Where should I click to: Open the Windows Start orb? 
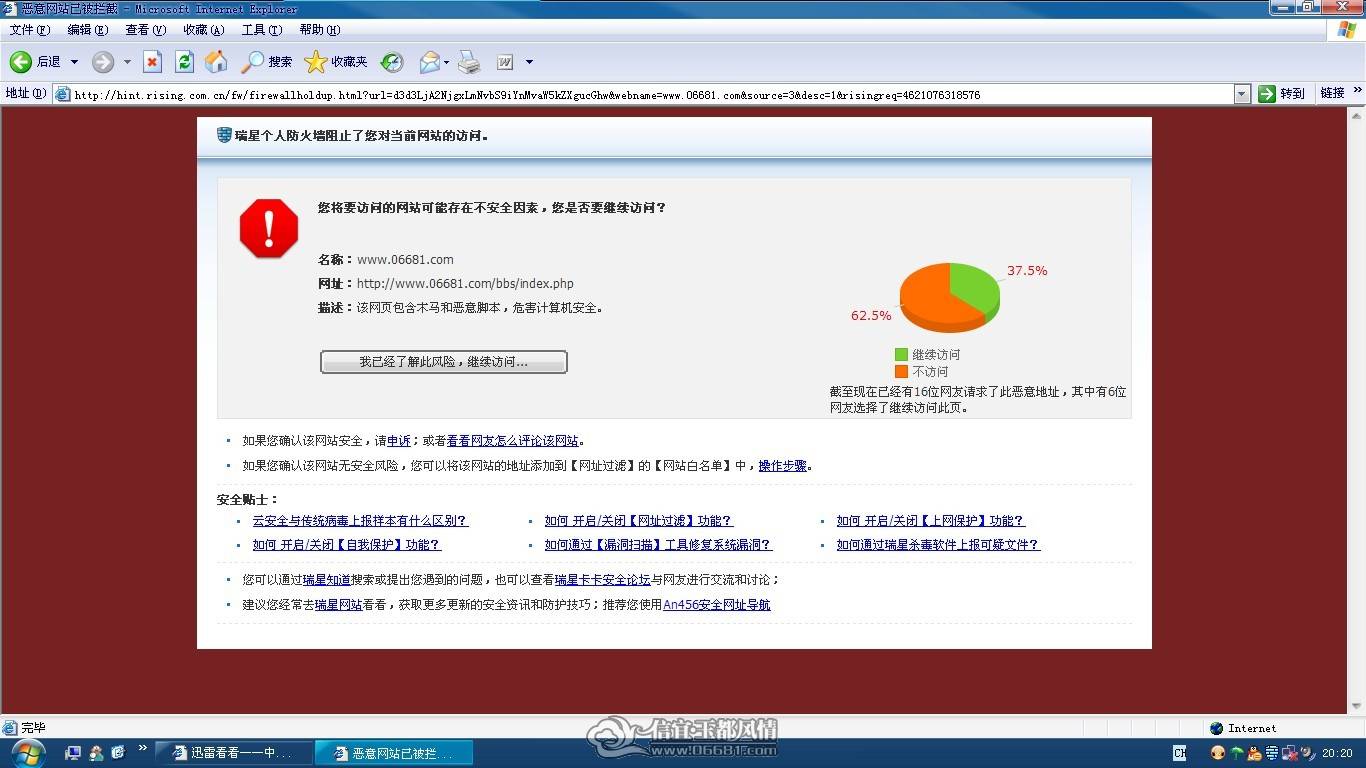click(x=28, y=752)
